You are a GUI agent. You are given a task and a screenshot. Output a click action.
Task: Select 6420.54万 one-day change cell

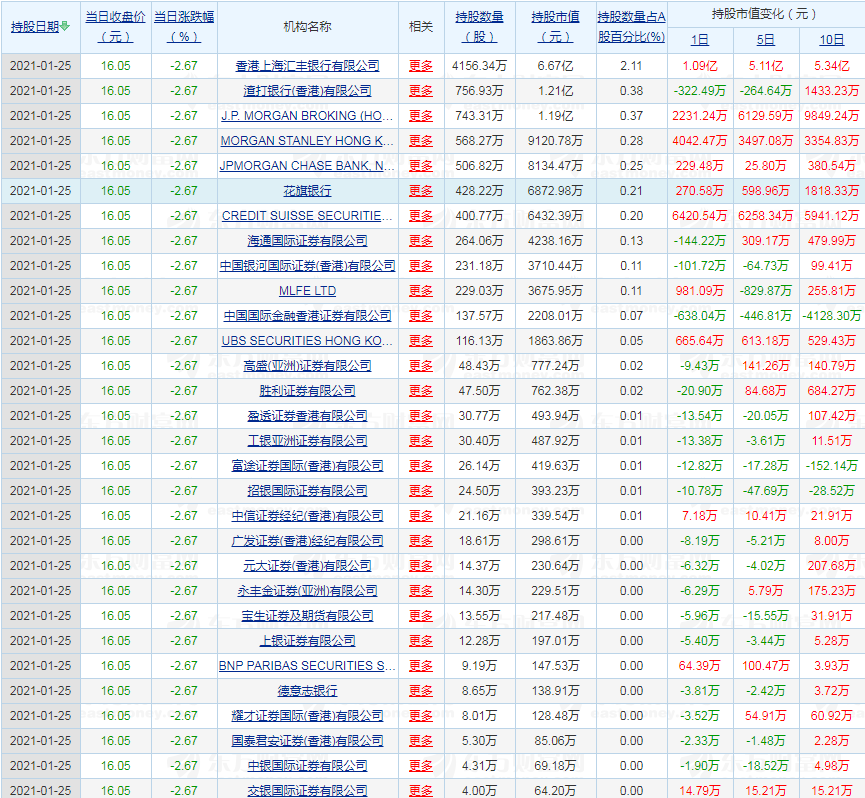(x=700, y=216)
